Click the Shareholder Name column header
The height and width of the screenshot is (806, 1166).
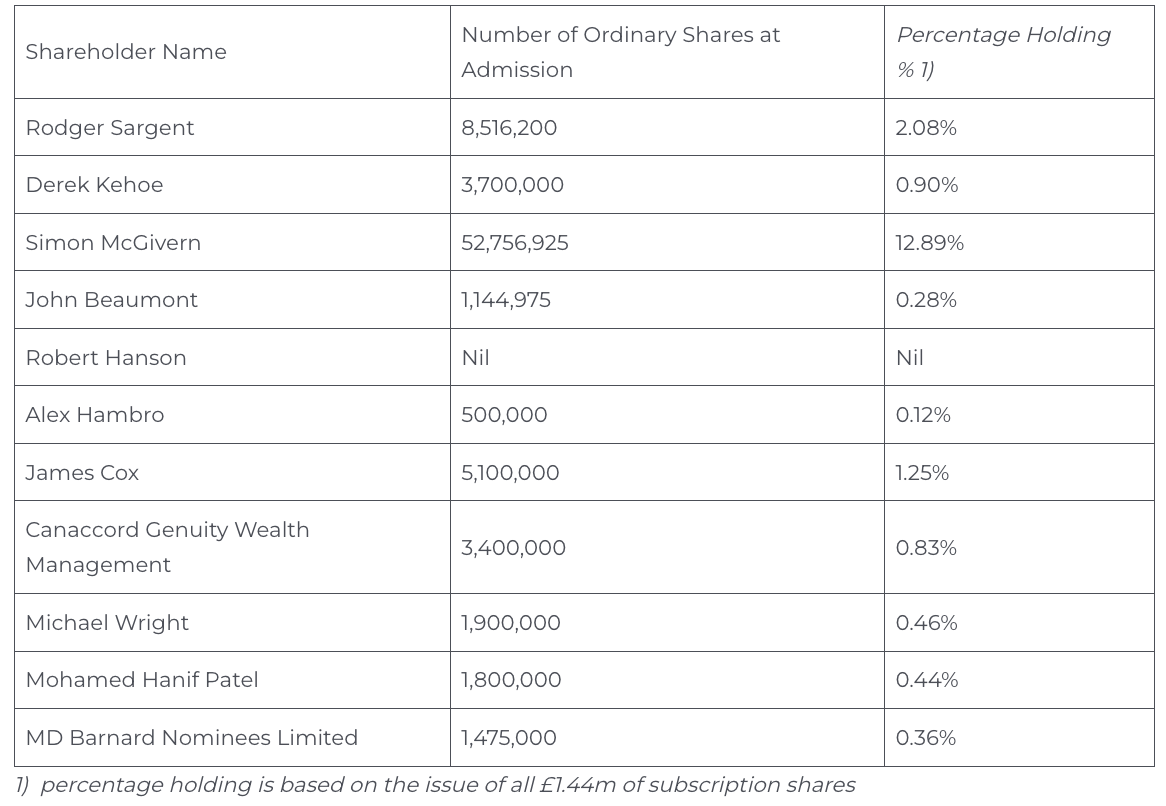click(126, 52)
